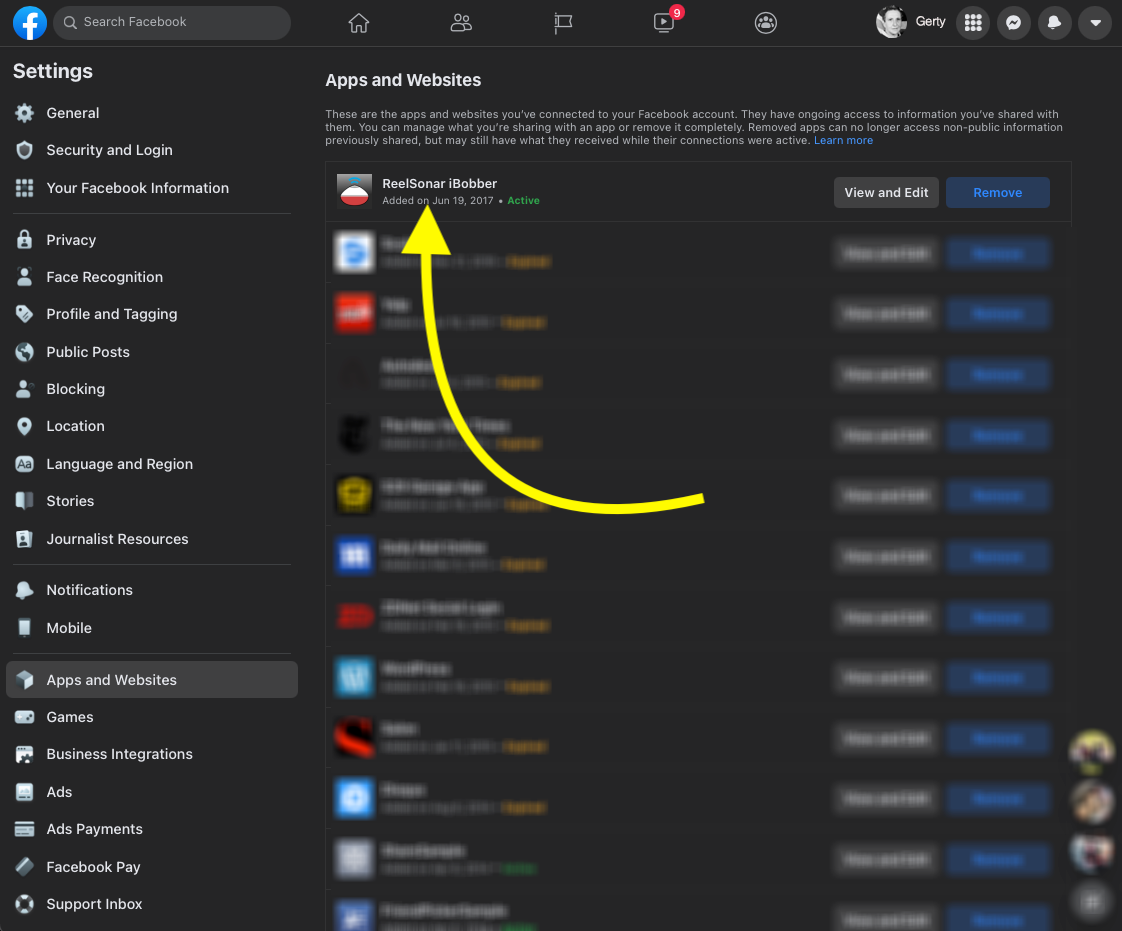Open Your Facebook Information settings

[152, 188]
